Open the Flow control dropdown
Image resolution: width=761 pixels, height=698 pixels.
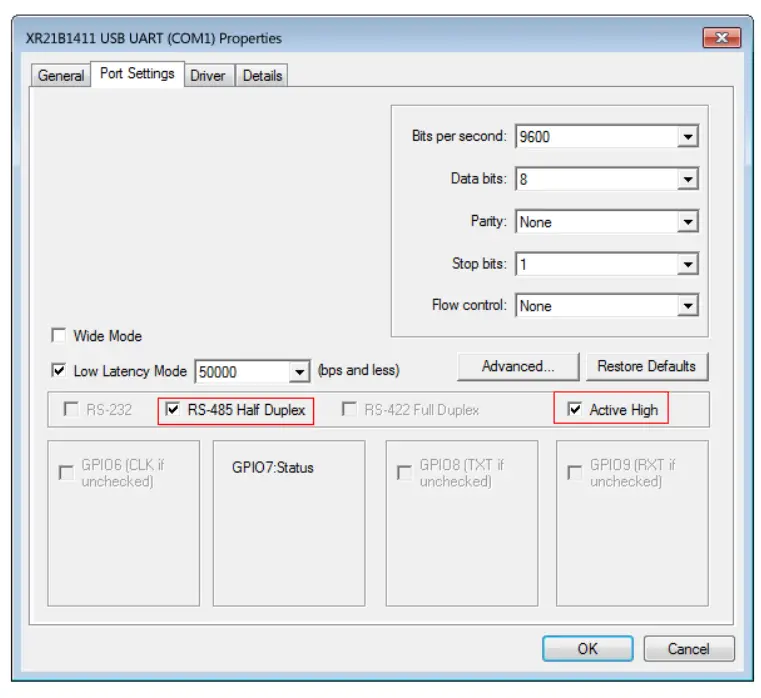(x=688, y=306)
